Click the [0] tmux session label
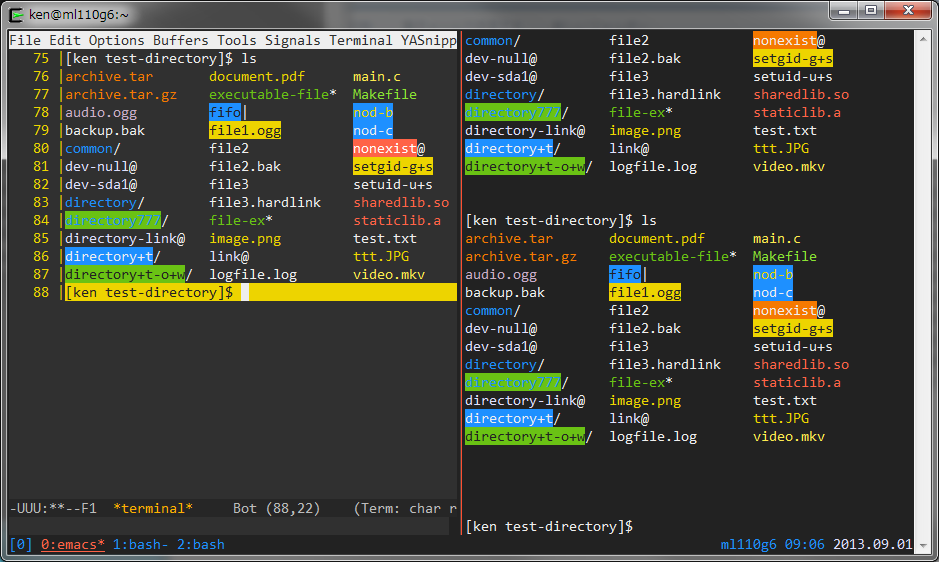Screen dimensions: 939x562 coord(21,545)
